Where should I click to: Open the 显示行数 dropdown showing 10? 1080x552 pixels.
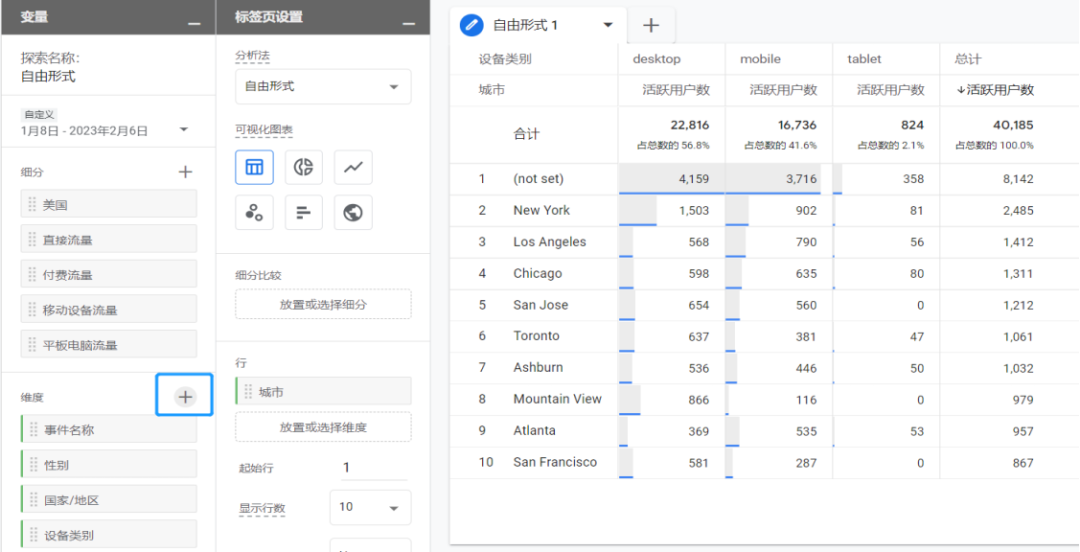tap(371, 507)
